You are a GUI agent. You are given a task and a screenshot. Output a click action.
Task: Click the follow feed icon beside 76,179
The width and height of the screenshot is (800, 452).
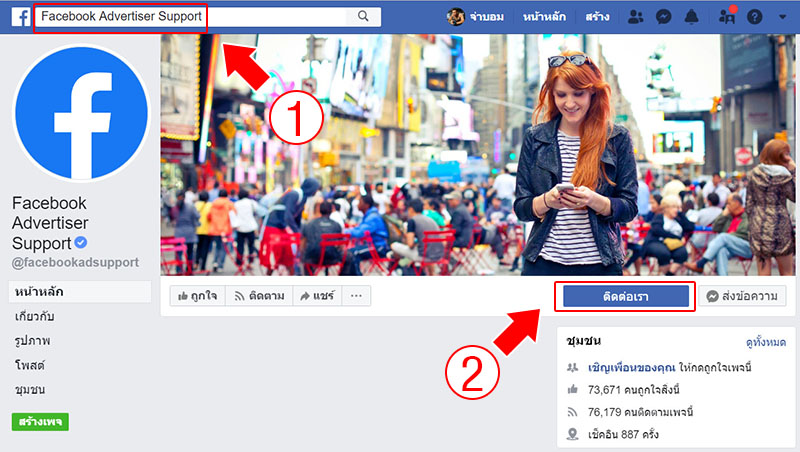point(572,412)
